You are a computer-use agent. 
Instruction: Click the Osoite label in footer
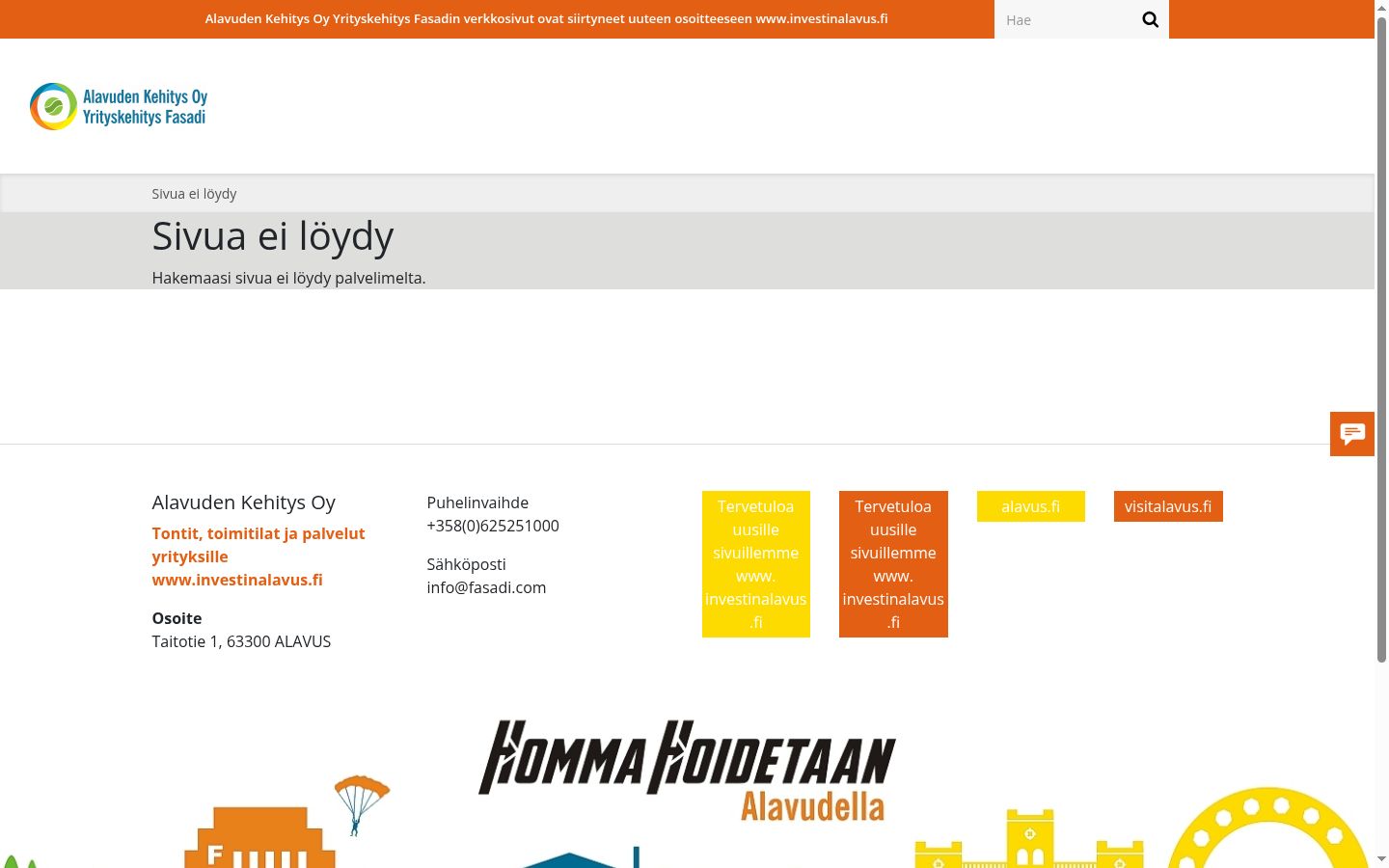(x=177, y=618)
